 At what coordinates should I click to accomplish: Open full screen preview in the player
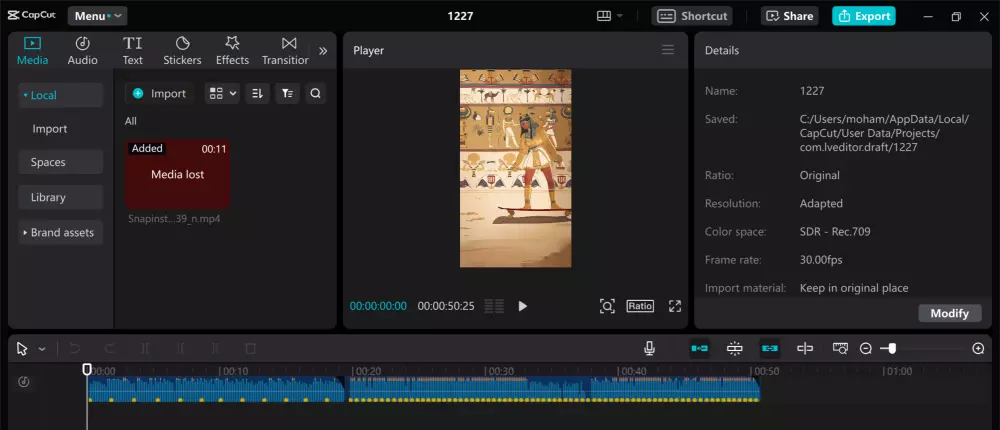point(675,306)
